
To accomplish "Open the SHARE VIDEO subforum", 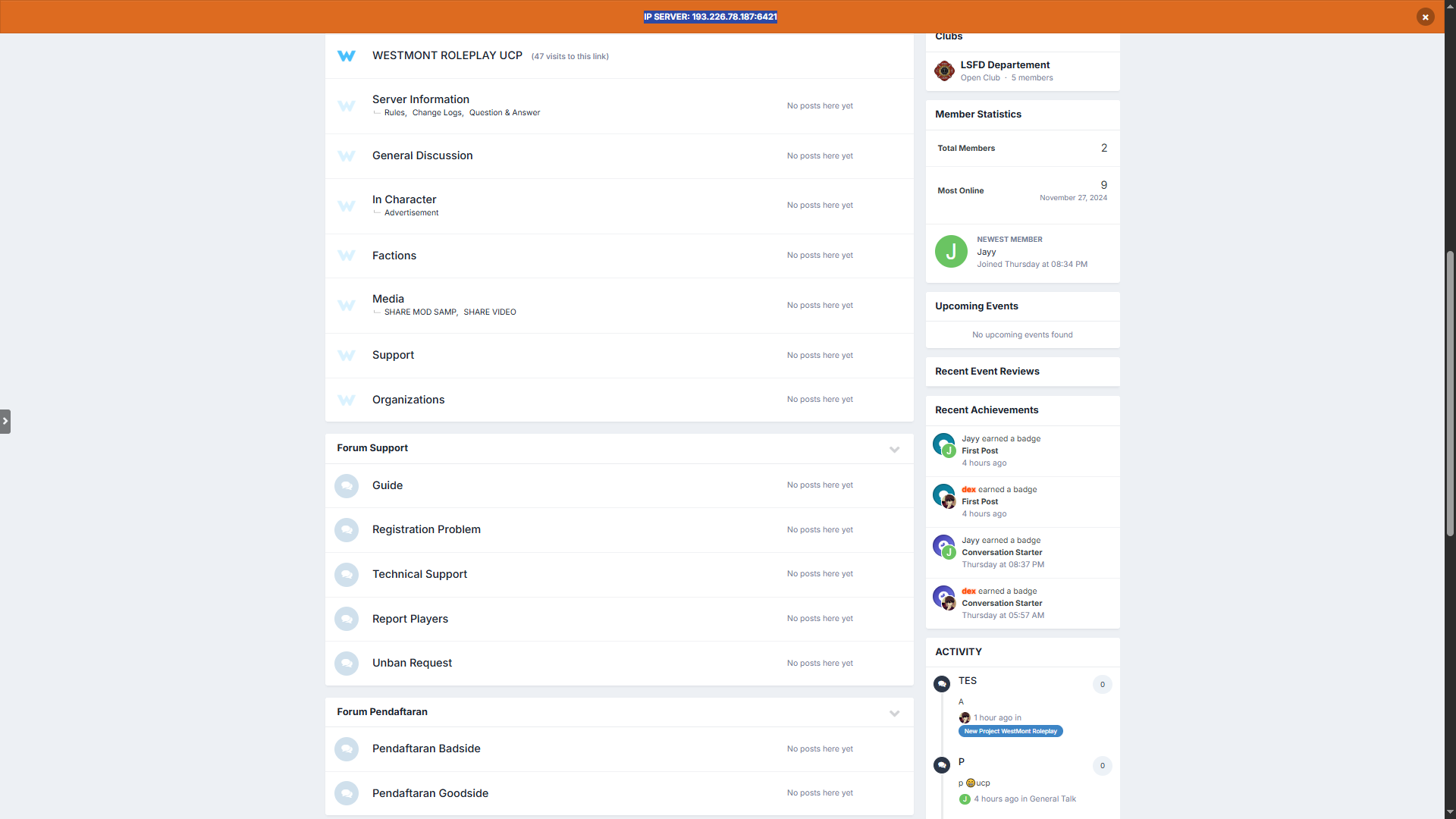I will pos(490,312).
